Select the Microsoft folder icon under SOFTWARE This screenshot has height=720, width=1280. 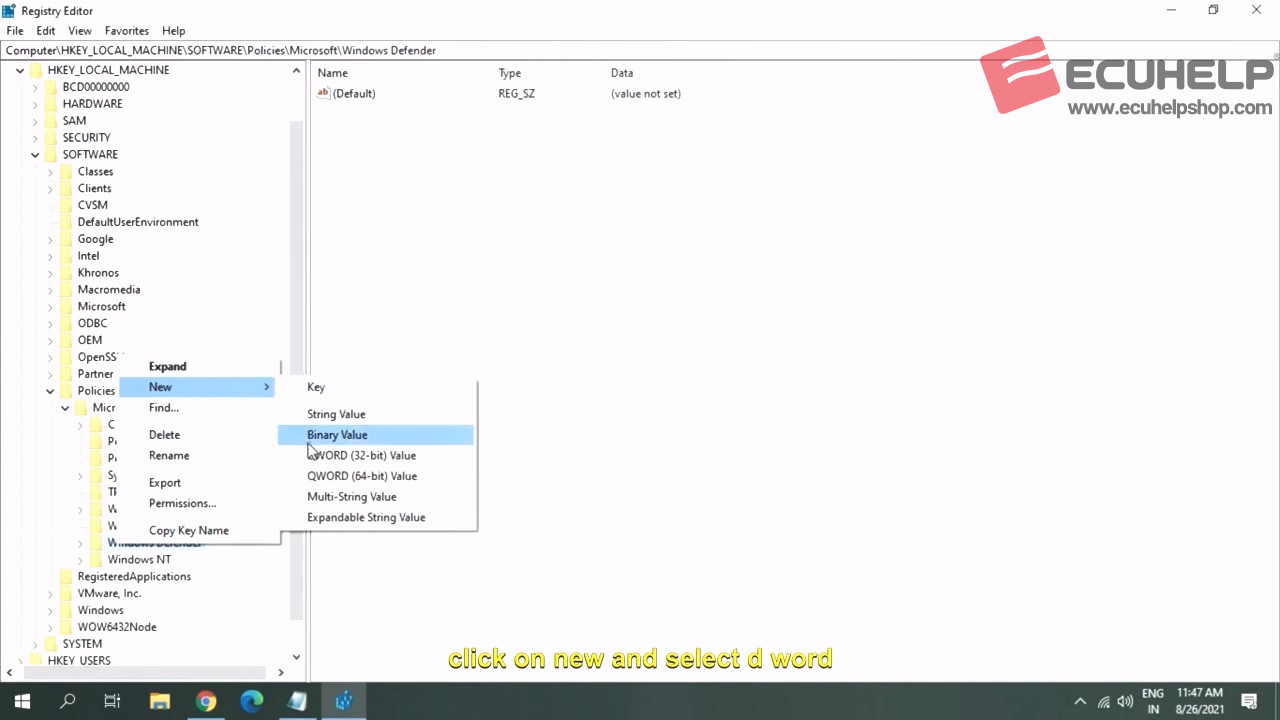coord(66,307)
